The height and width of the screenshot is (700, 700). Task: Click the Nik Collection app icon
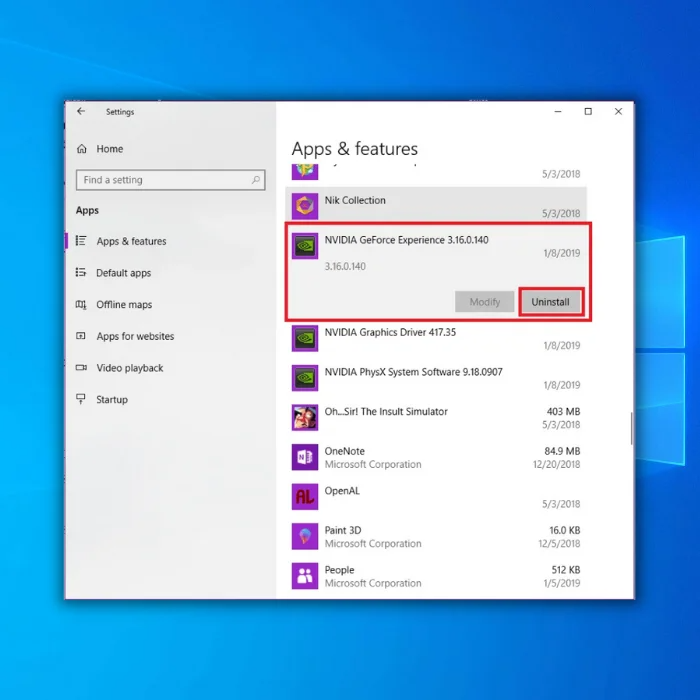click(305, 206)
